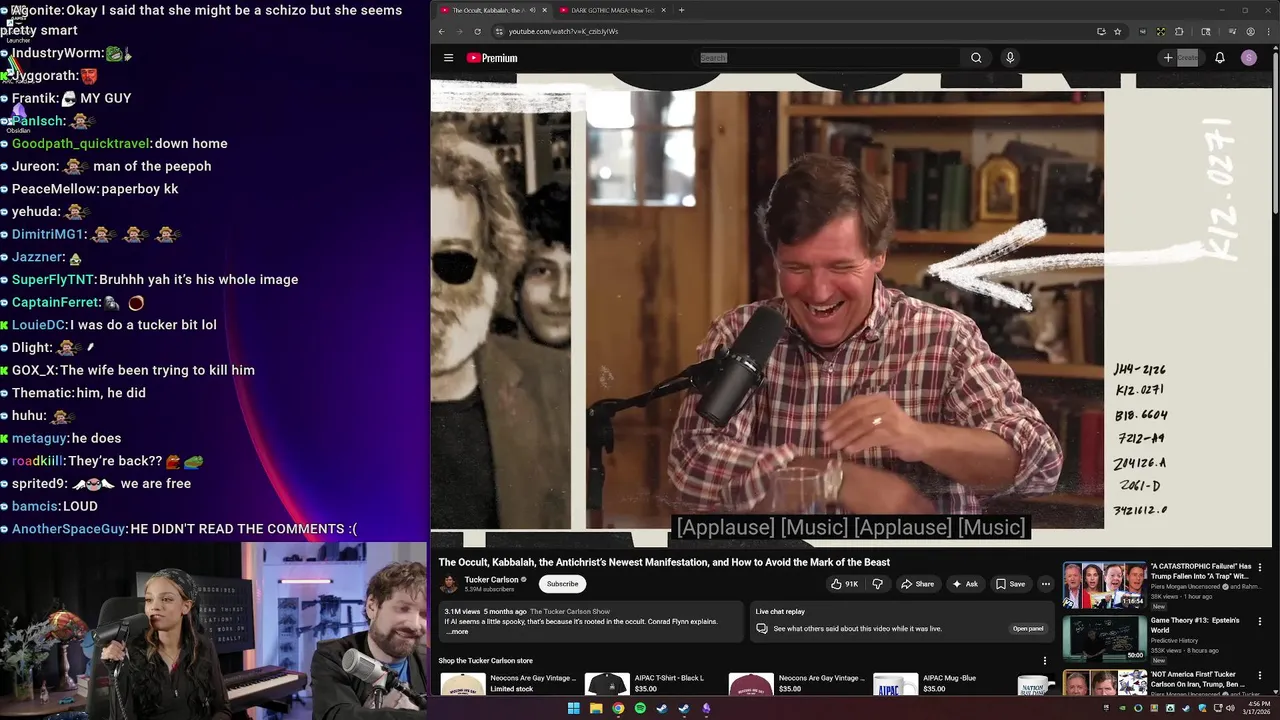1280x720 pixels.
Task: Switch to the DARK GOTHIC MAGA tab
Action: click(x=610, y=10)
